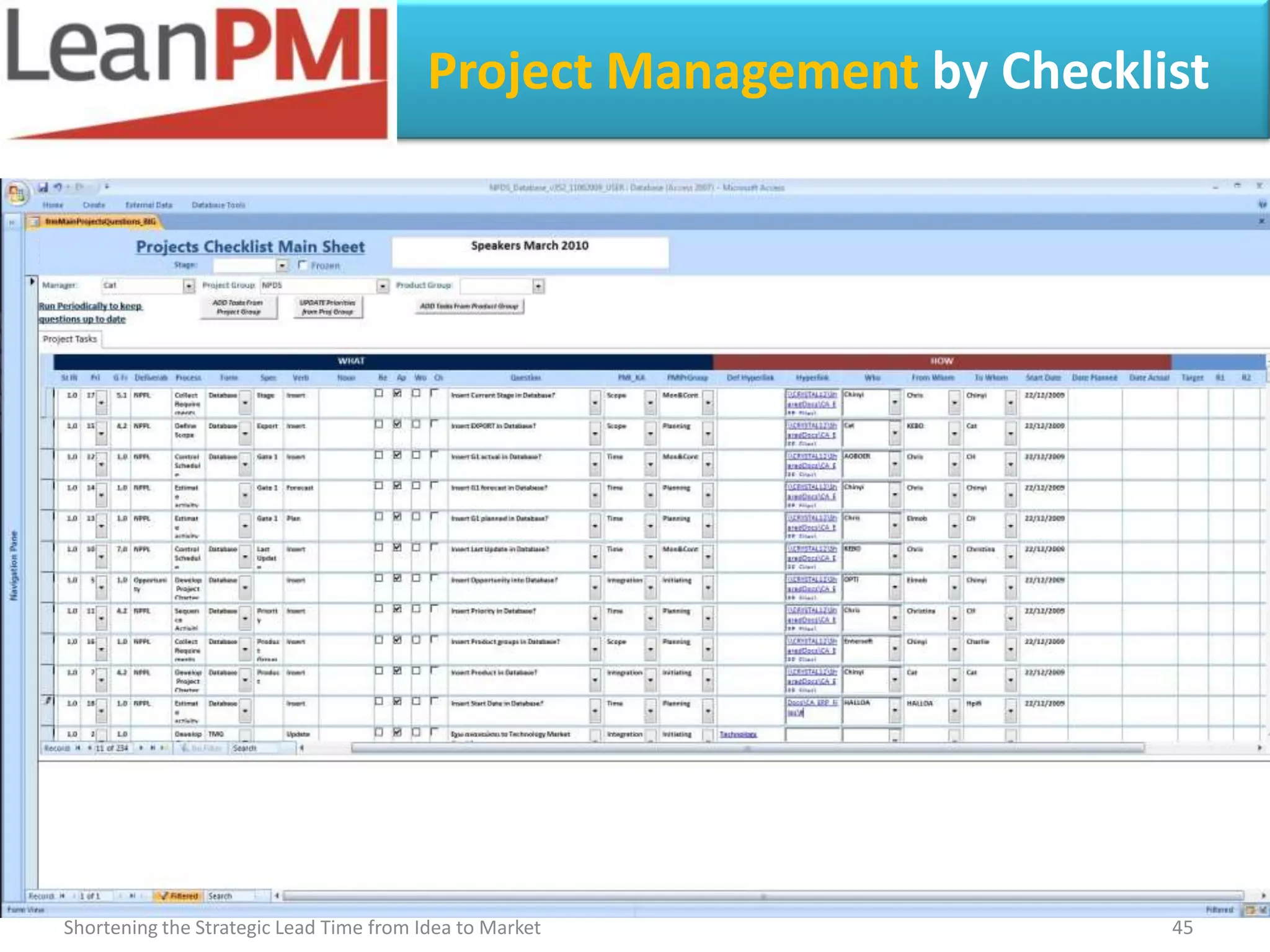This screenshot has width=1270, height=952.
Task: Open the hyperlink on the Insert Current Stage row
Action: [812, 402]
